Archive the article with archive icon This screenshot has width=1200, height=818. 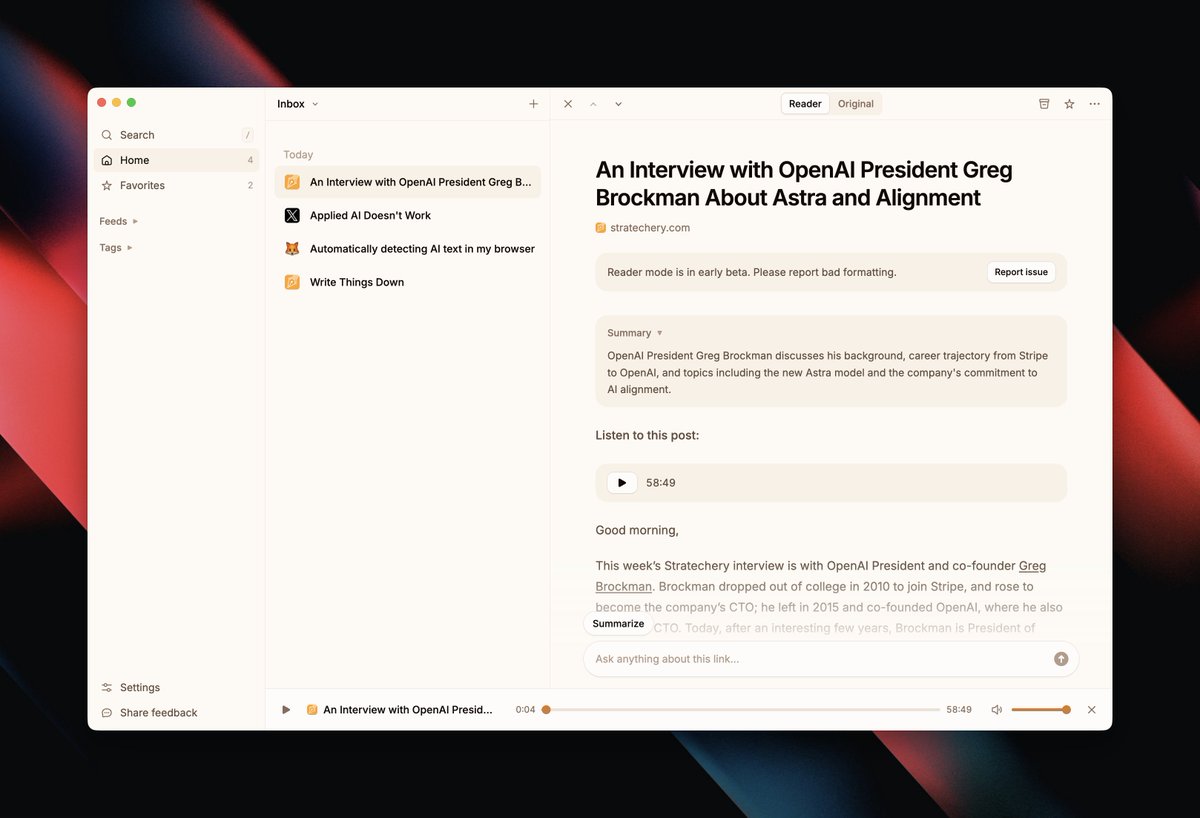click(1044, 104)
